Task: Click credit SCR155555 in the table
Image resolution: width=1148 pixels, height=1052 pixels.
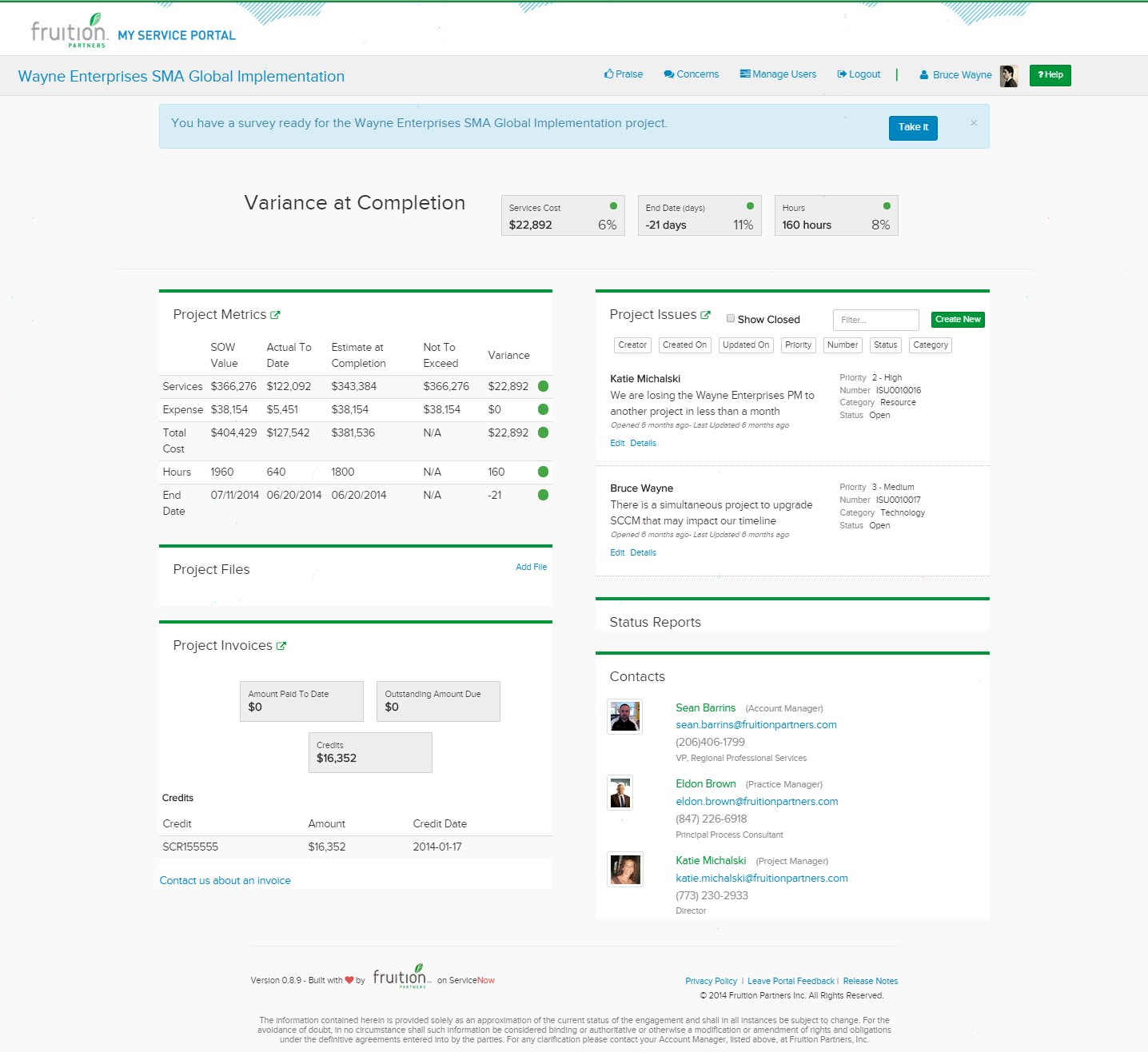Action: coord(190,847)
